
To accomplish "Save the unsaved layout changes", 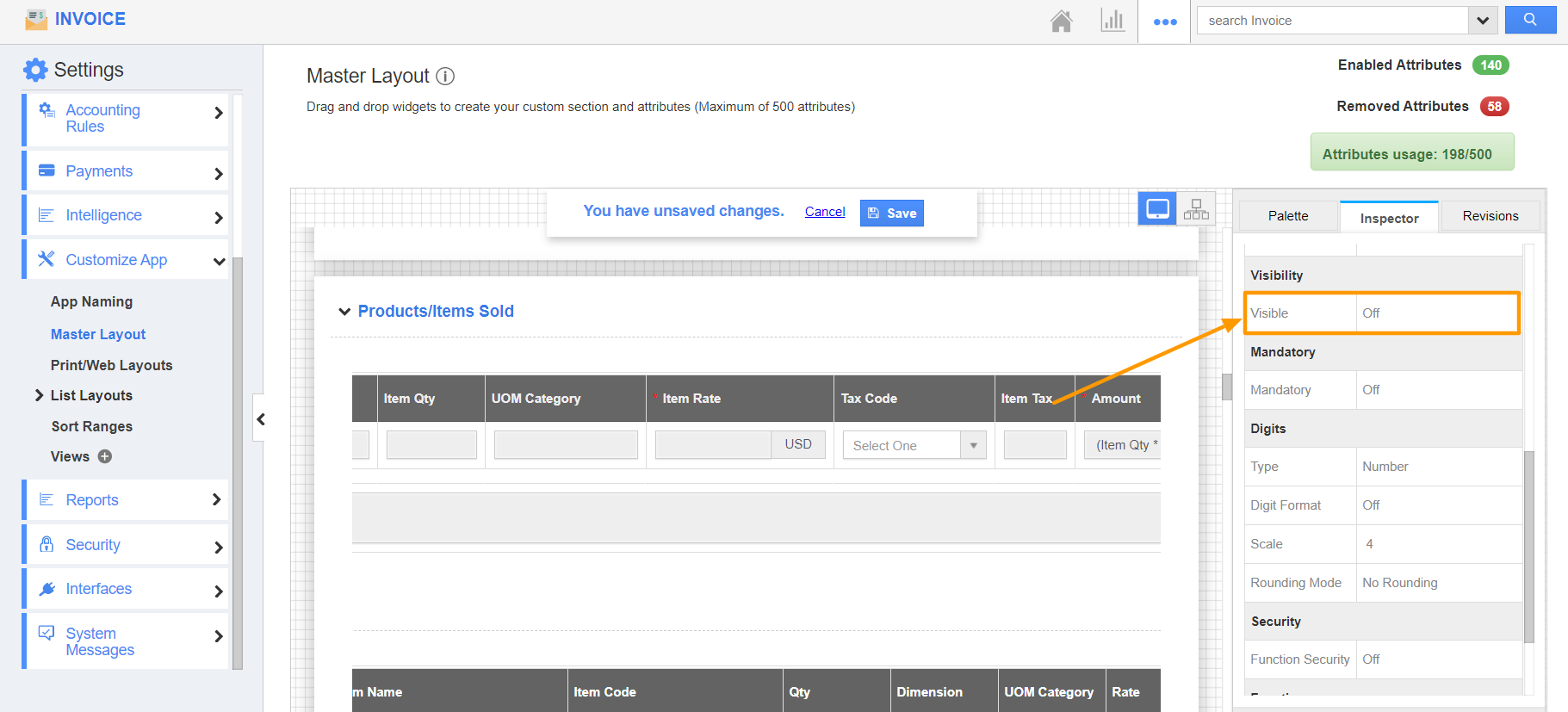I will pyautogui.click(x=892, y=213).
